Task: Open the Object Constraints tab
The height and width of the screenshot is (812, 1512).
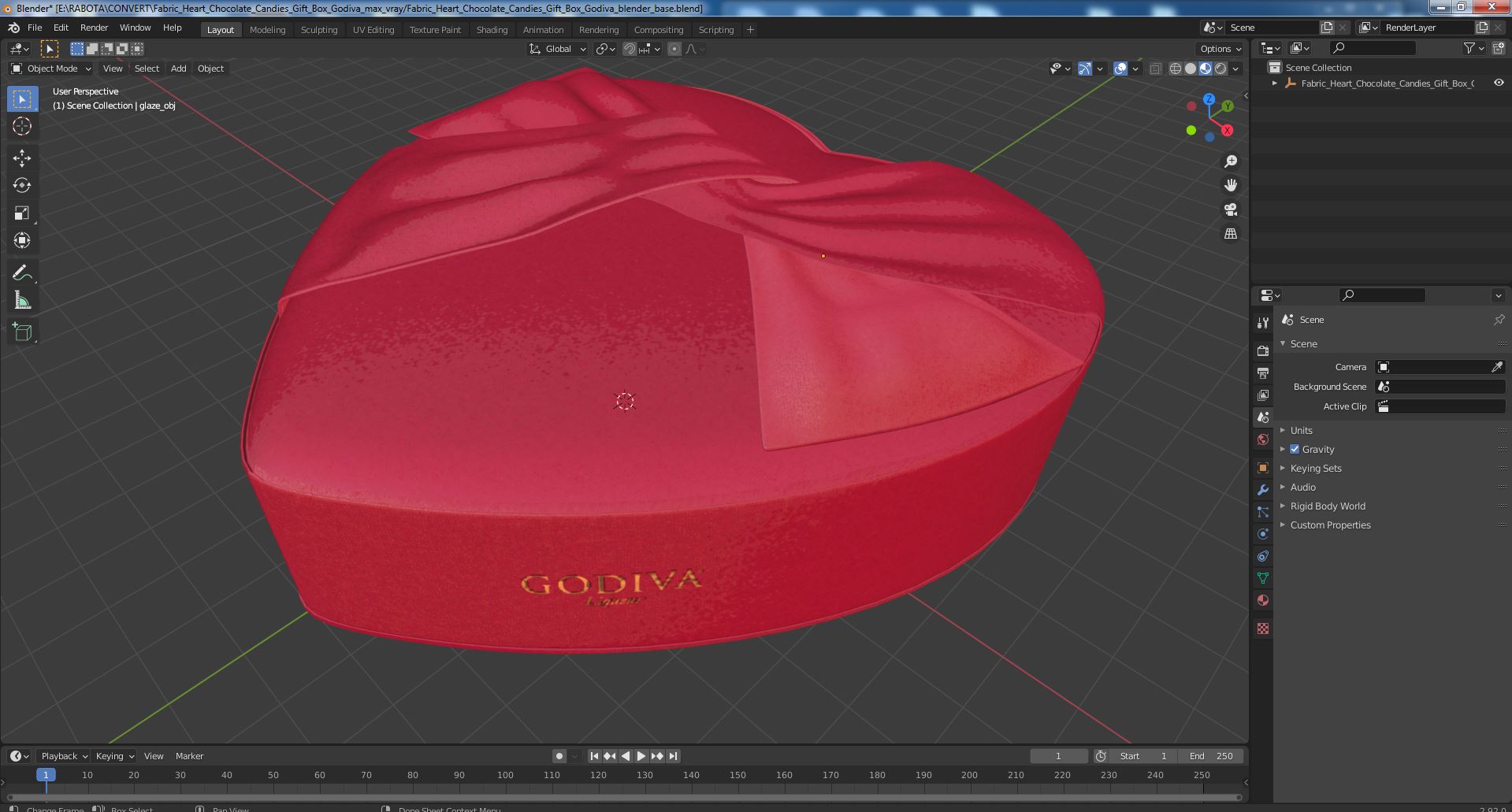Action: coord(1263,556)
